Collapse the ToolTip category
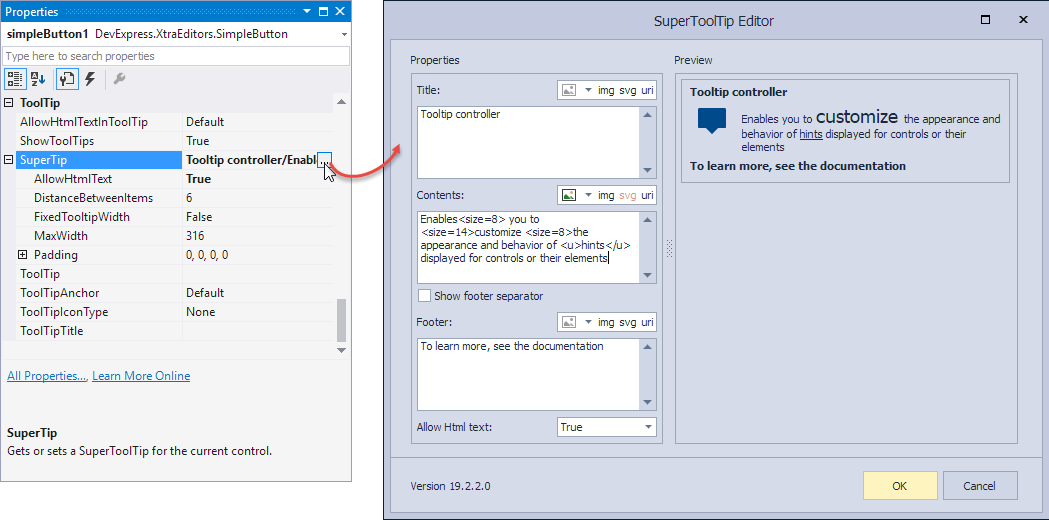The width and height of the screenshot is (1049, 520). pos(10,103)
